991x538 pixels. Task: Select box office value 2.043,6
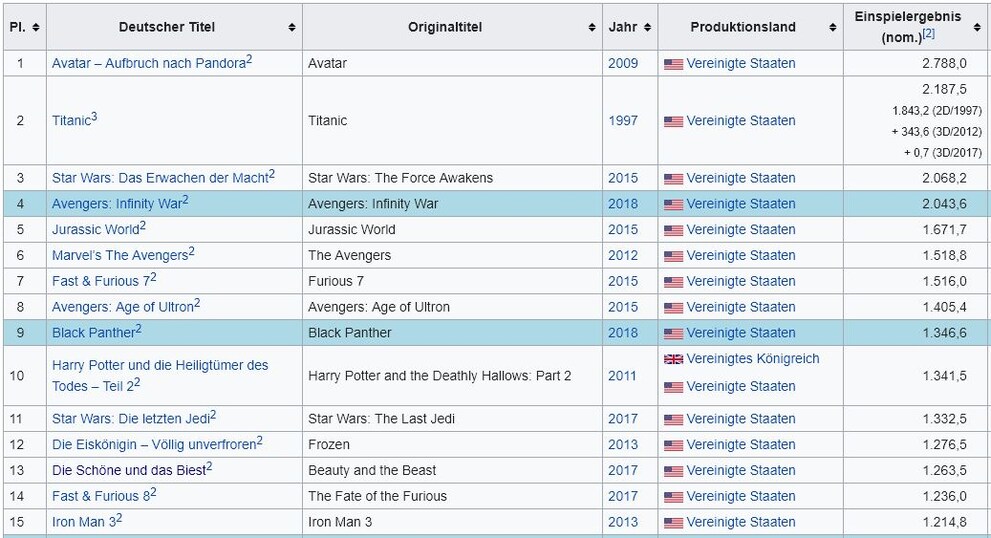944,204
